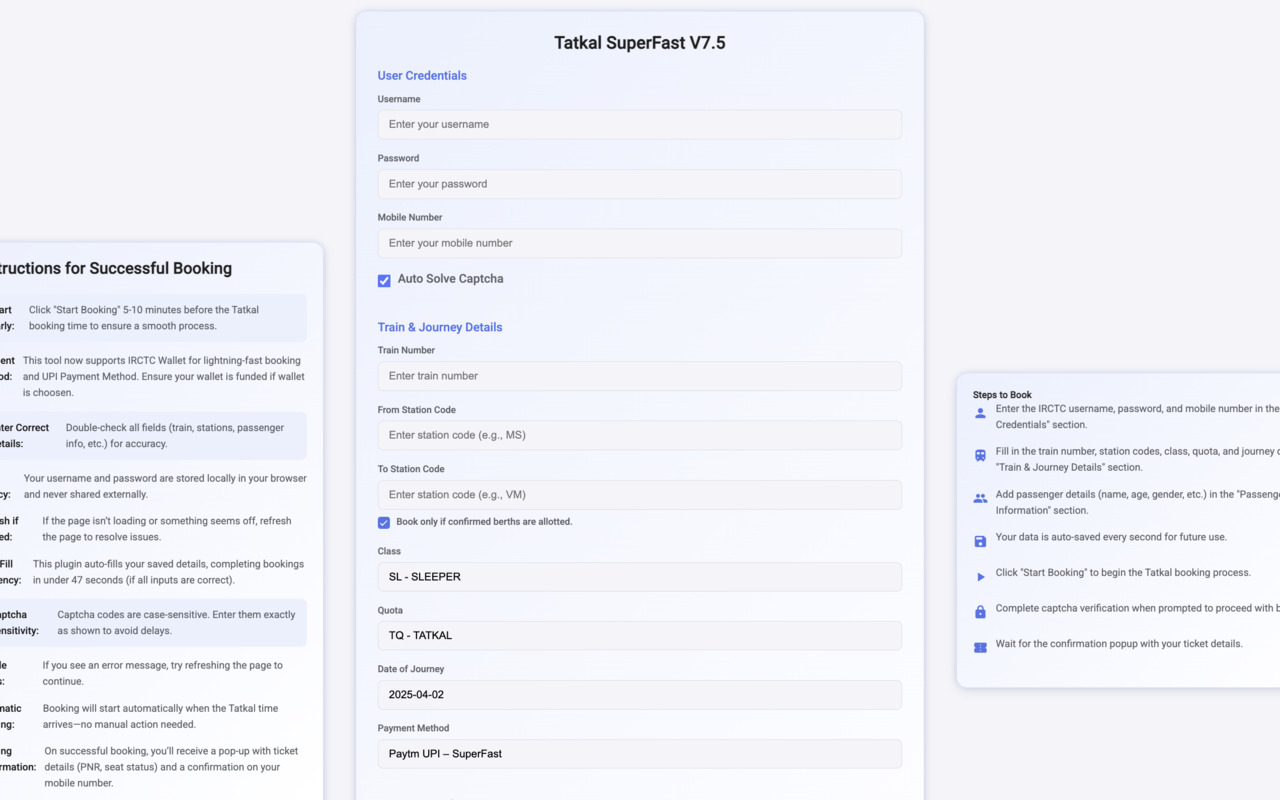Click the passengers group icon for passenger details step

(x=979, y=498)
